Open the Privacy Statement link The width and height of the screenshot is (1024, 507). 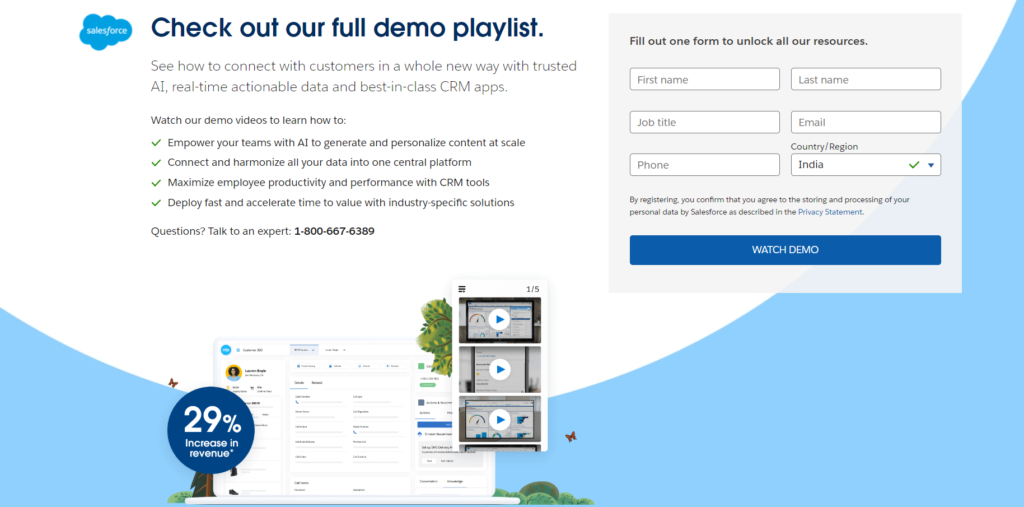point(830,212)
